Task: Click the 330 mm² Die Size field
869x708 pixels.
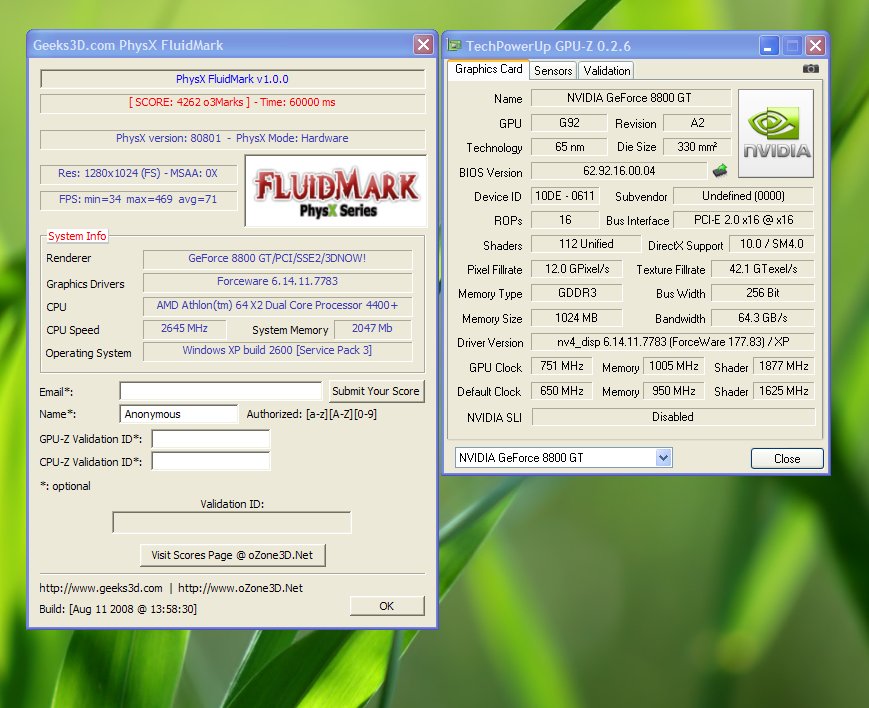Action: 697,147
